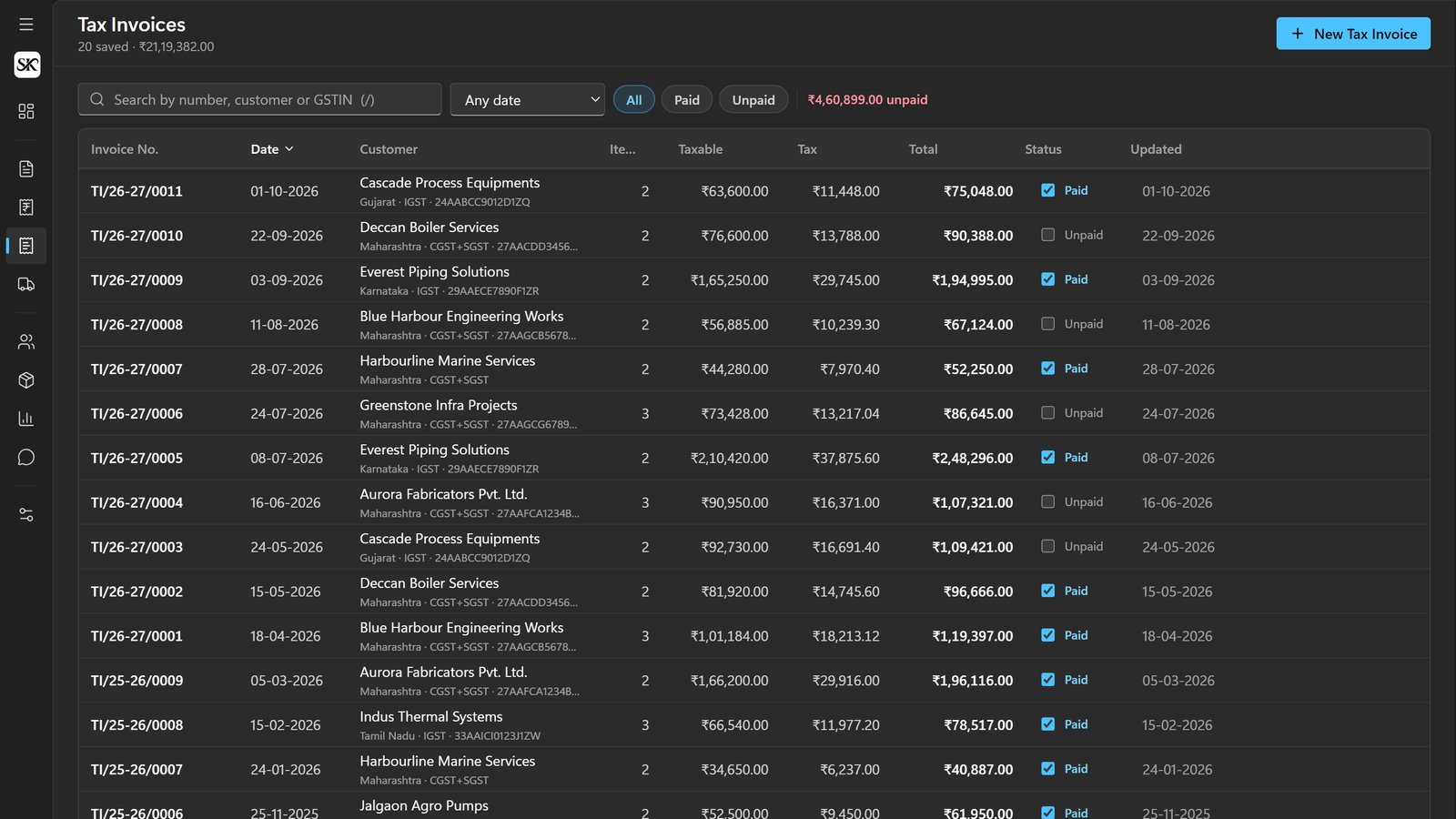Open the delivery truck icon in sidebar
Image resolution: width=1456 pixels, height=819 pixels.
click(26, 285)
